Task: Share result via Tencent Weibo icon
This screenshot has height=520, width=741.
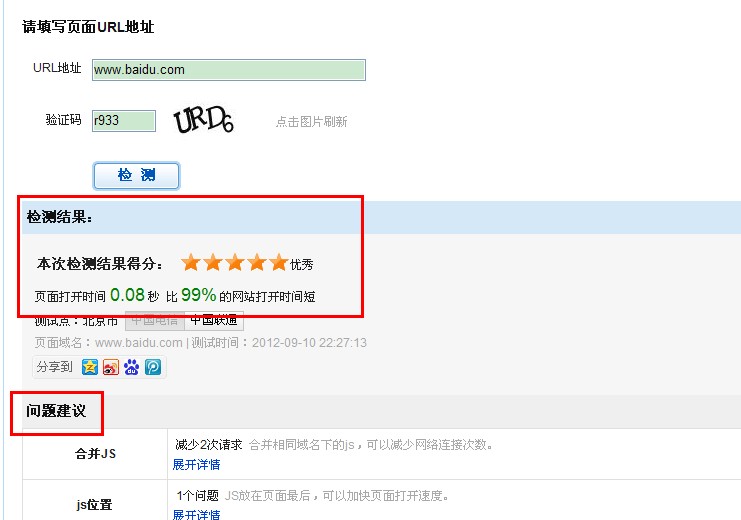Action: (x=153, y=367)
